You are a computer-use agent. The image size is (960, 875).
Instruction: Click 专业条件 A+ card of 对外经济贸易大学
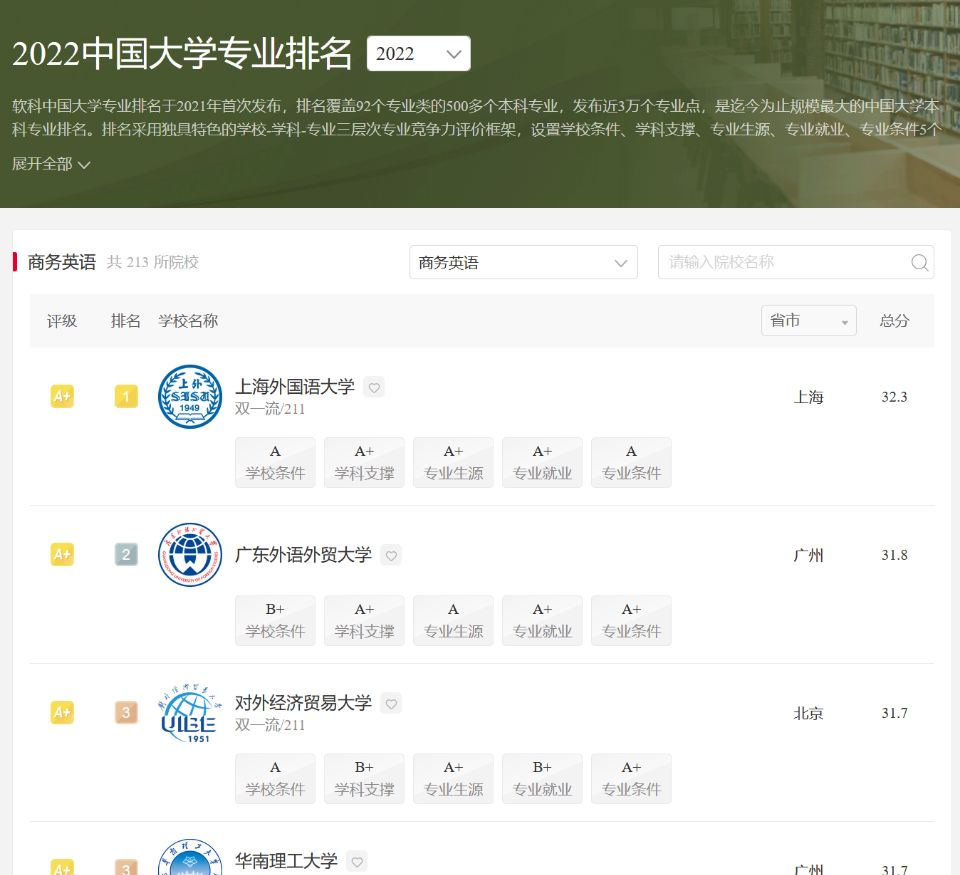tap(631, 779)
